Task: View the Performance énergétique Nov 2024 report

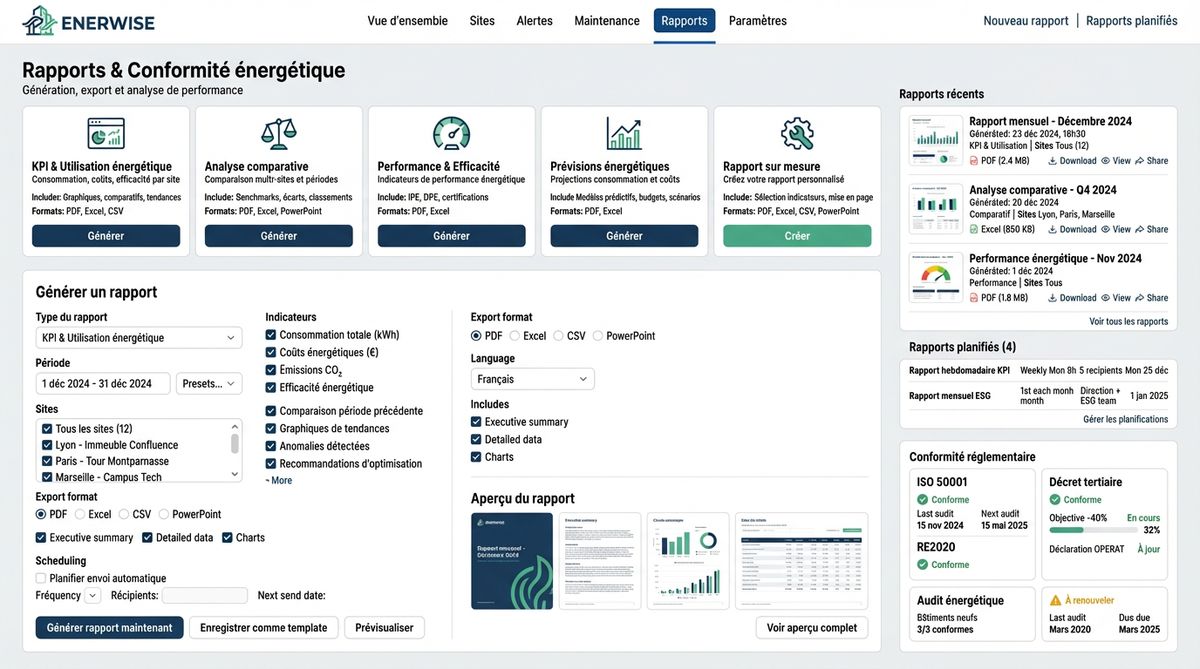Action: tap(1115, 298)
